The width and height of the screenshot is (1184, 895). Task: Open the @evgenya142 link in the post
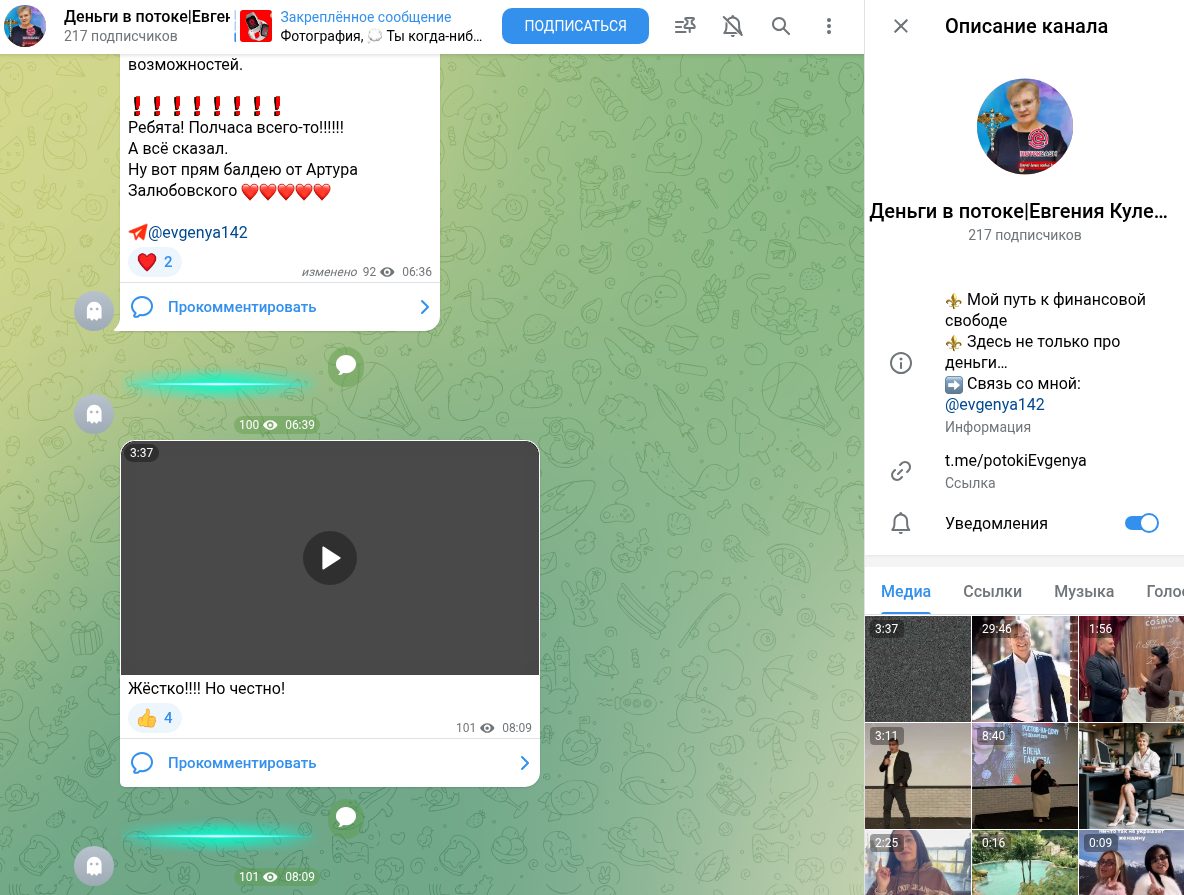(x=197, y=232)
